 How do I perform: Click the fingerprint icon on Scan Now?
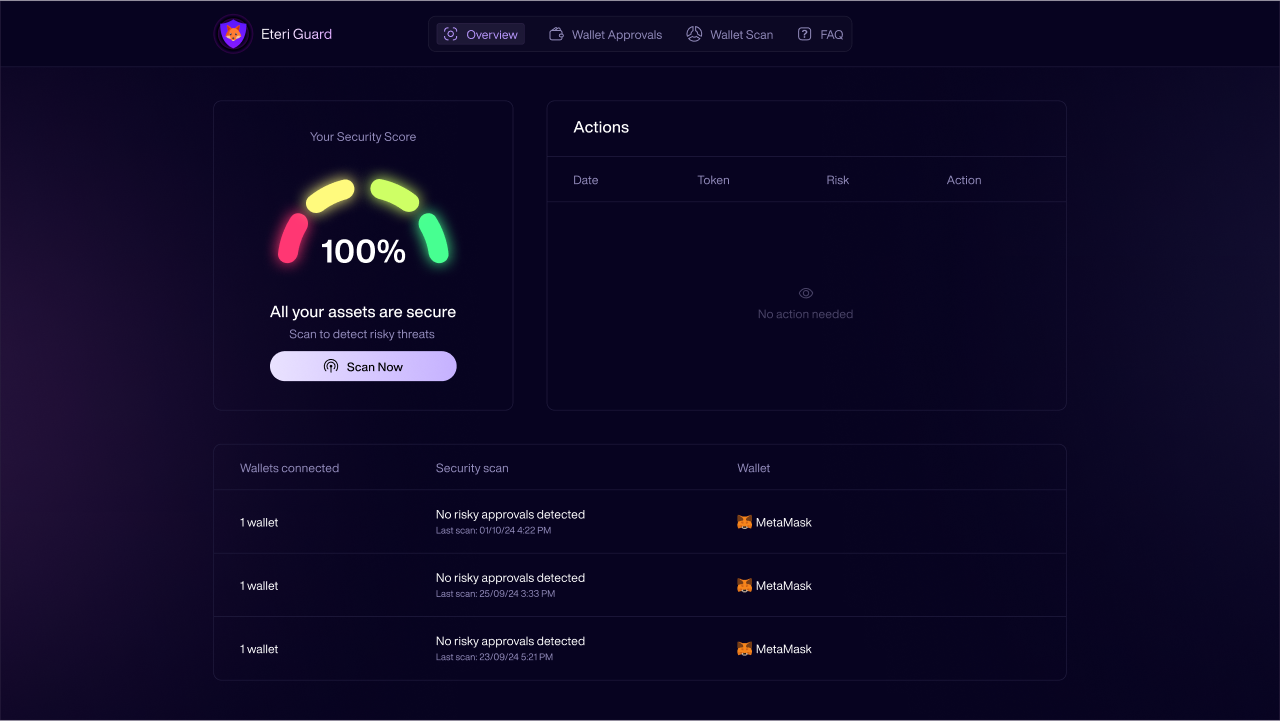click(331, 367)
